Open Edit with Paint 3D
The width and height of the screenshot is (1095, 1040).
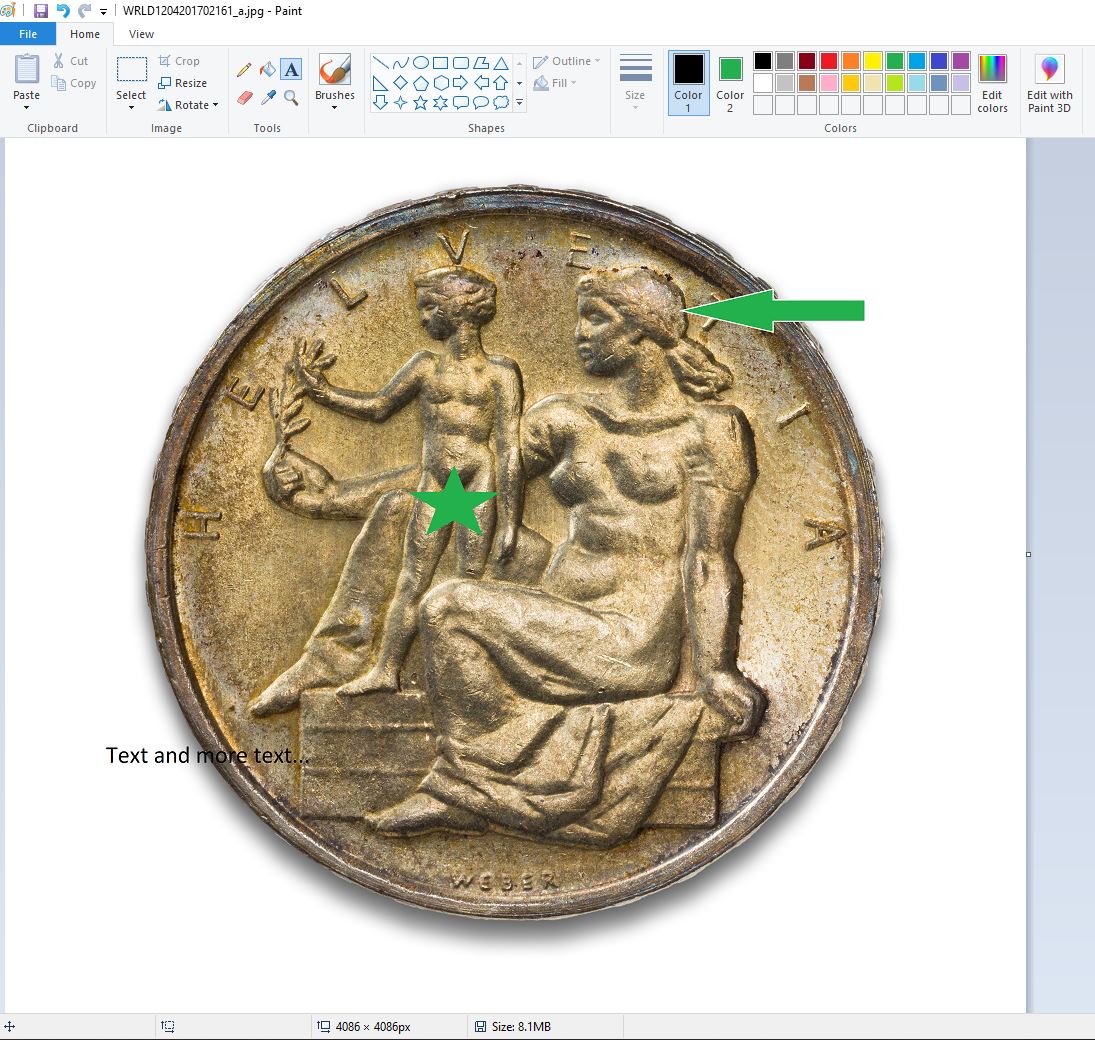click(1050, 82)
